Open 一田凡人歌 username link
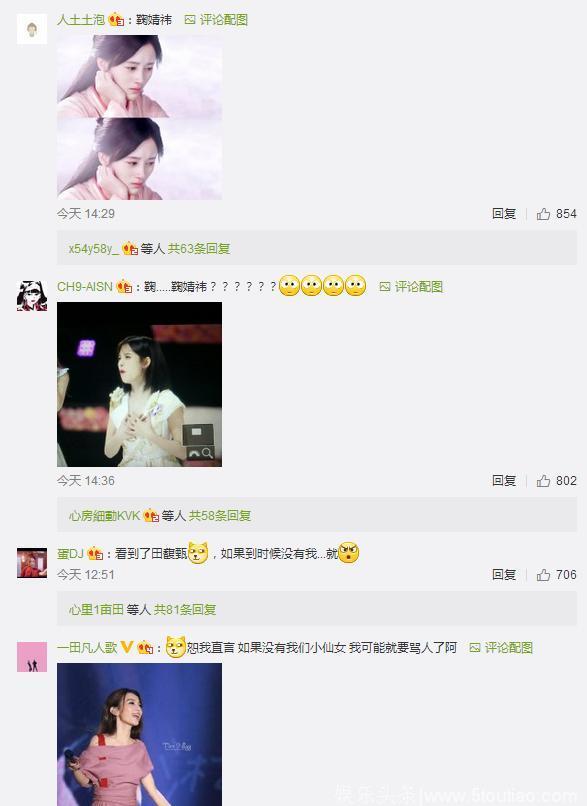This screenshot has width=587, height=806. [x=87, y=648]
